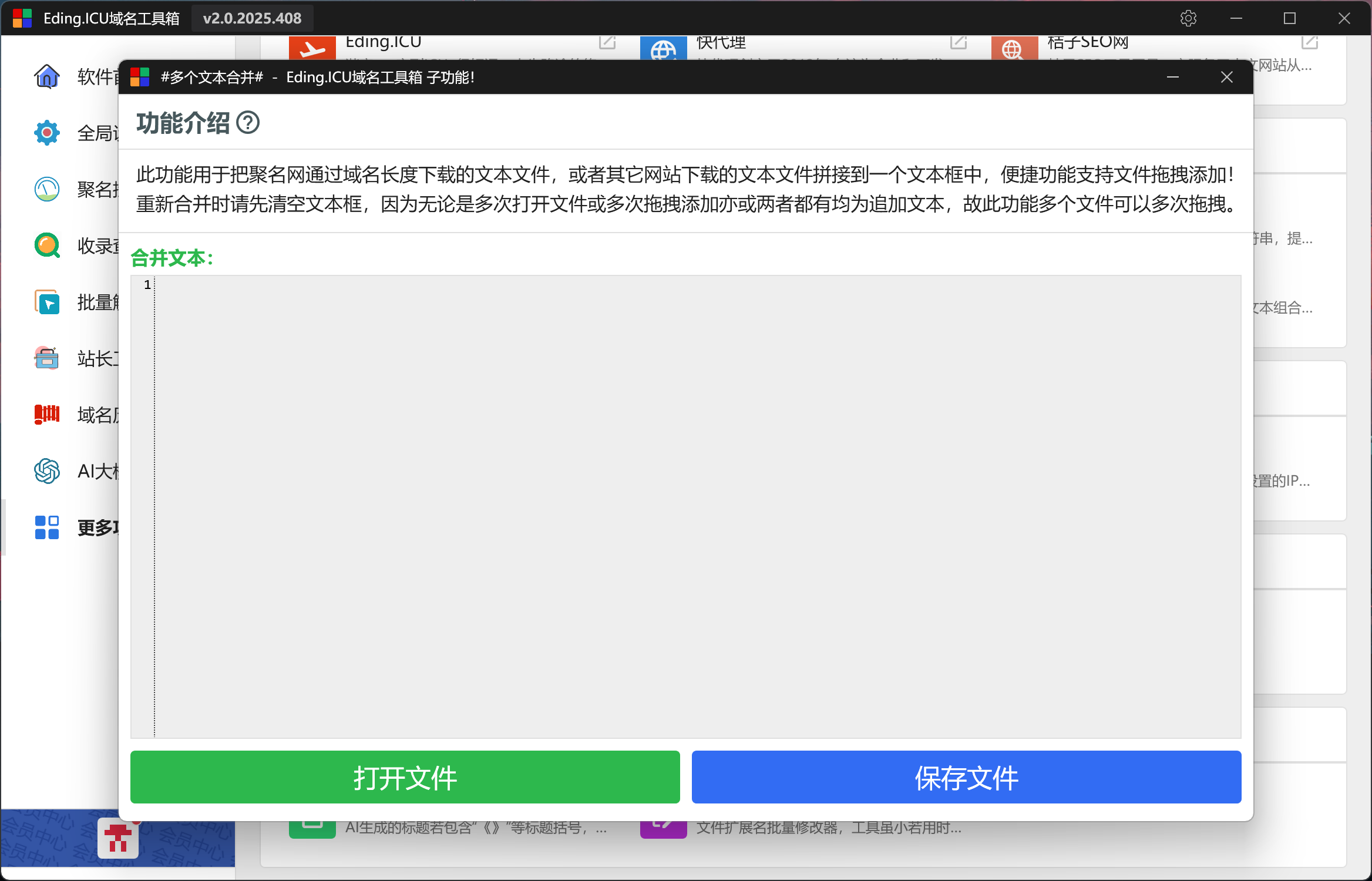The width and height of the screenshot is (1372, 881).
Task: Select the 域名 red sidebar icon
Action: 47,415
